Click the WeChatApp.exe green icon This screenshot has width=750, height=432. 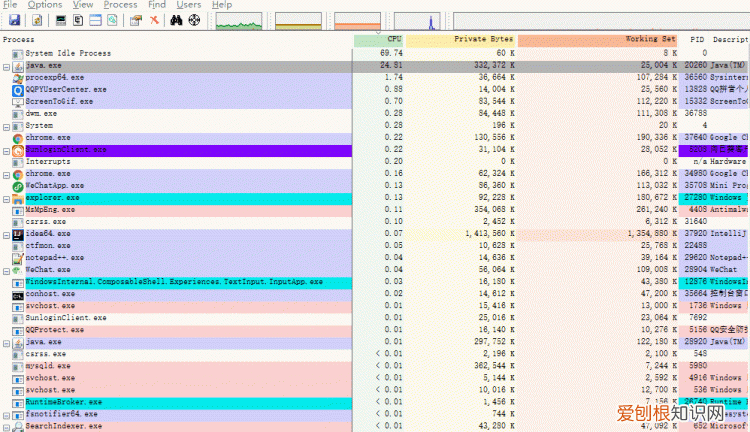click(18, 187)
